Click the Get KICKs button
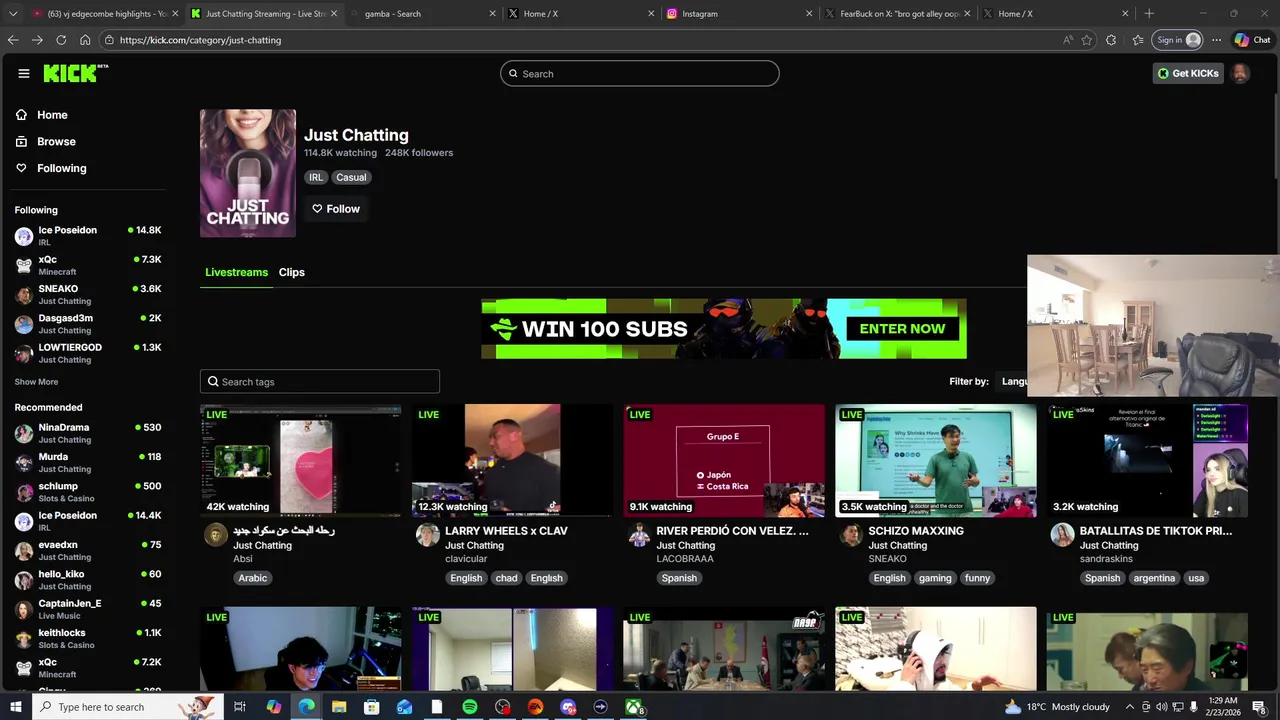 tap(1187, 73)
